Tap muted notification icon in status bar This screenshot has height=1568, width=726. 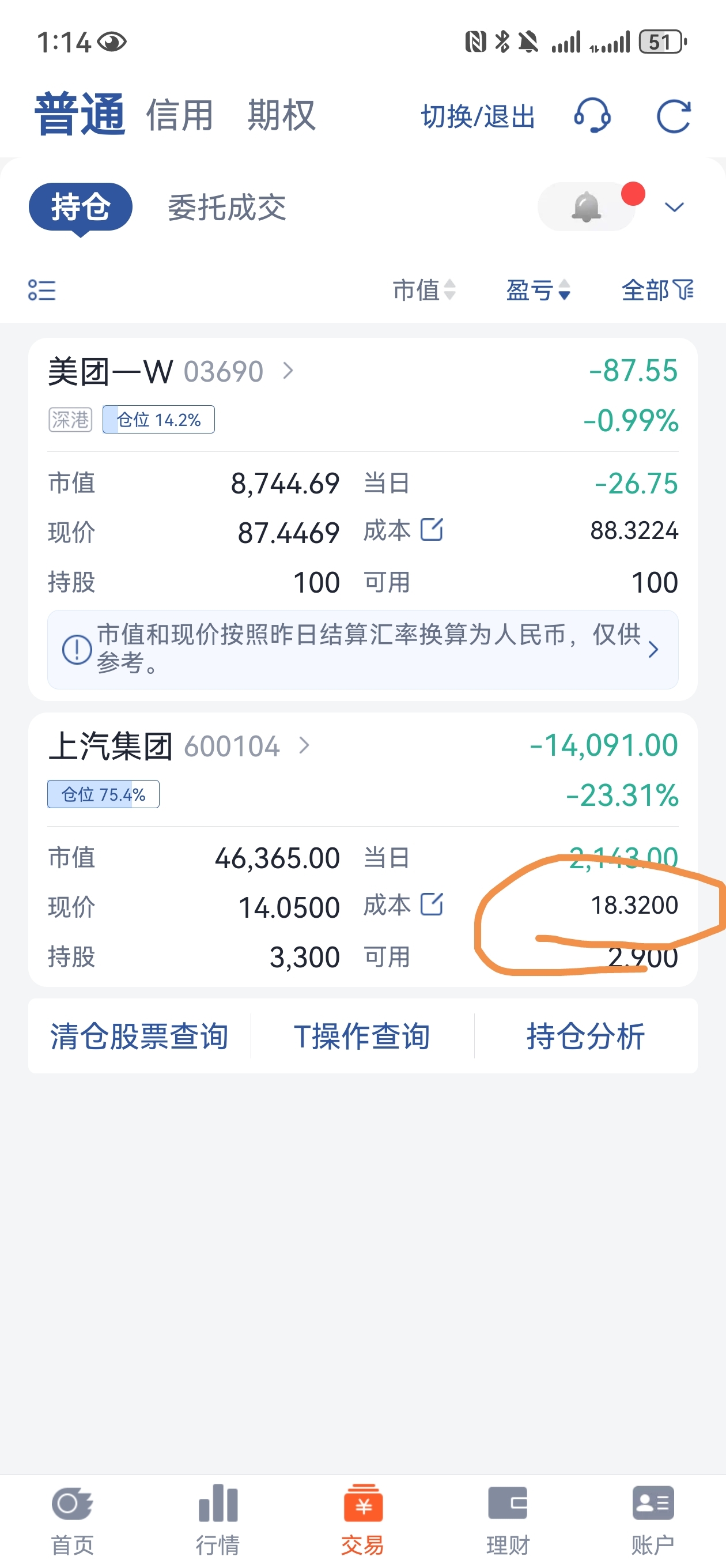[x=528, y=42]
